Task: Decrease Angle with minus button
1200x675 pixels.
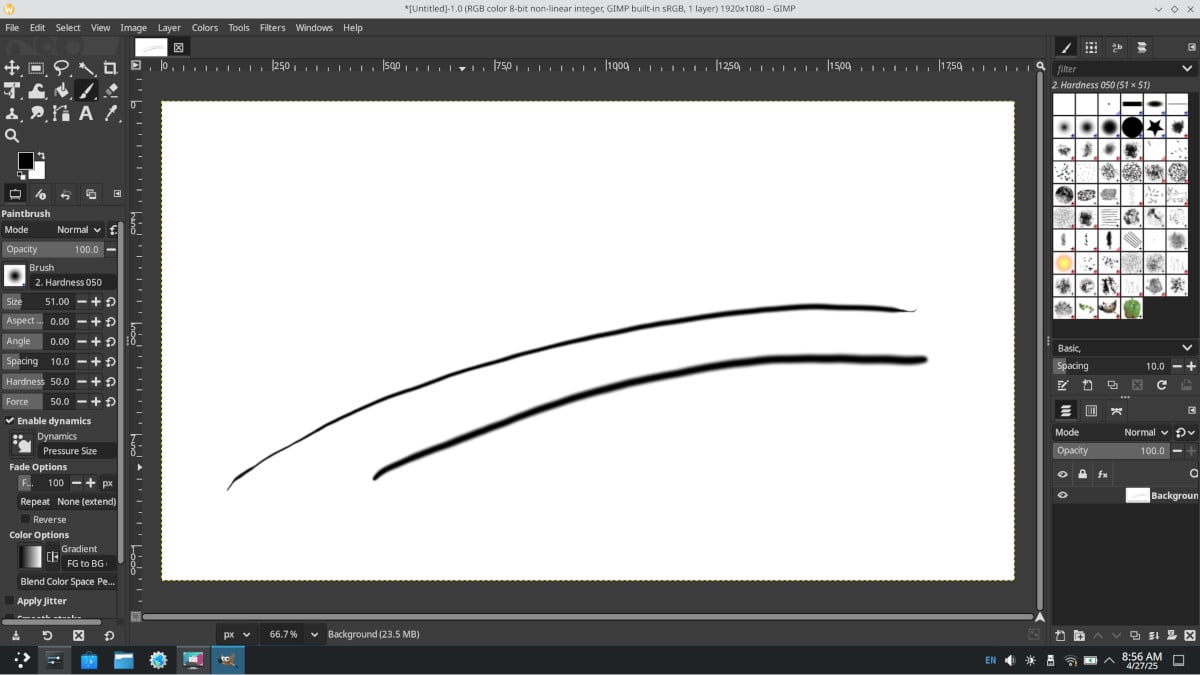Action: pos(82,341)
